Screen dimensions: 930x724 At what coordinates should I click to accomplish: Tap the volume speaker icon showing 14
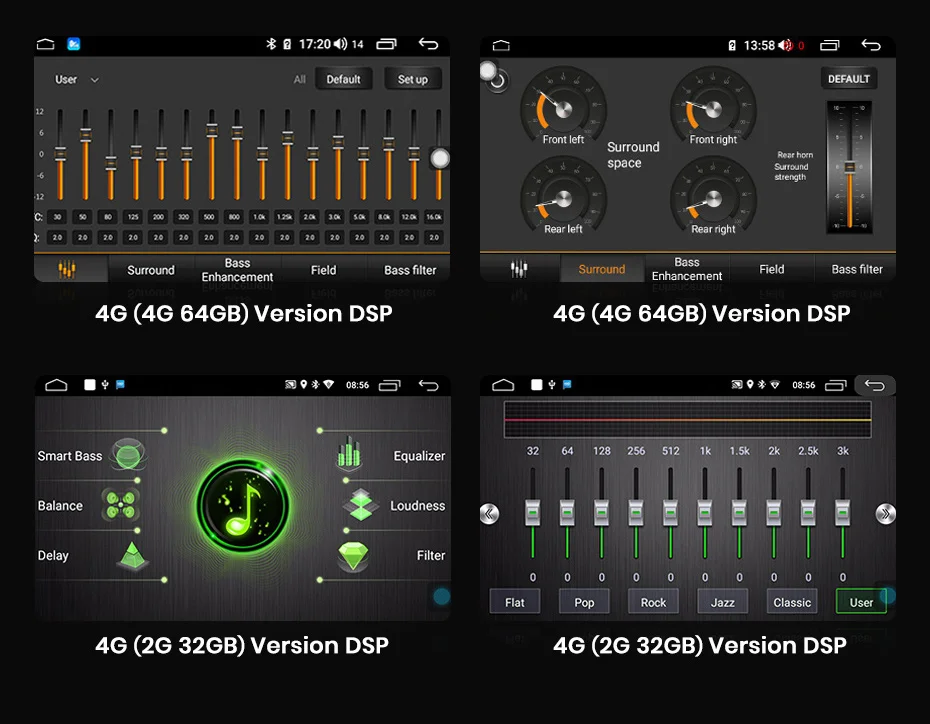click(340, 44)
